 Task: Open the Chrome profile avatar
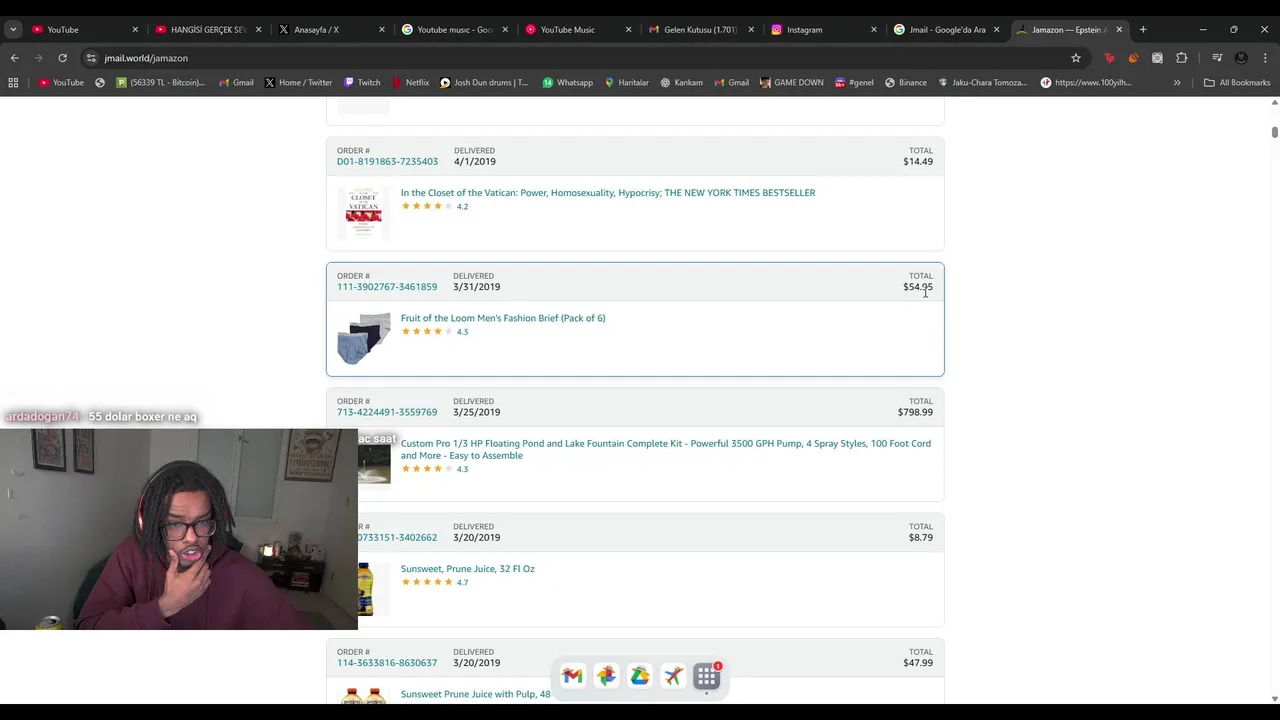click(1241, 58)
